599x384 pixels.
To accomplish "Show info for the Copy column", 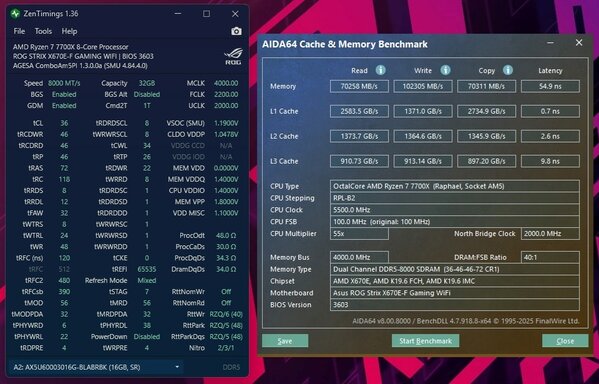I will click(x=508, y=70).
